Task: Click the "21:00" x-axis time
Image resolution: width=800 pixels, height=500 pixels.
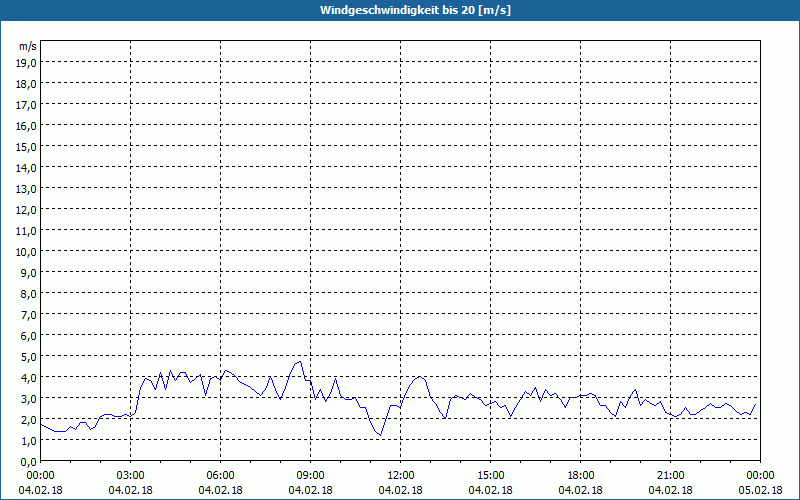Action: 670,476
